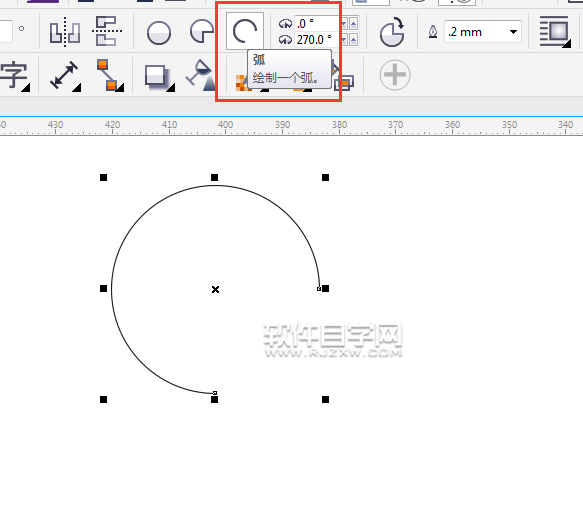Select the Transparency tool

tap(200, 75)
